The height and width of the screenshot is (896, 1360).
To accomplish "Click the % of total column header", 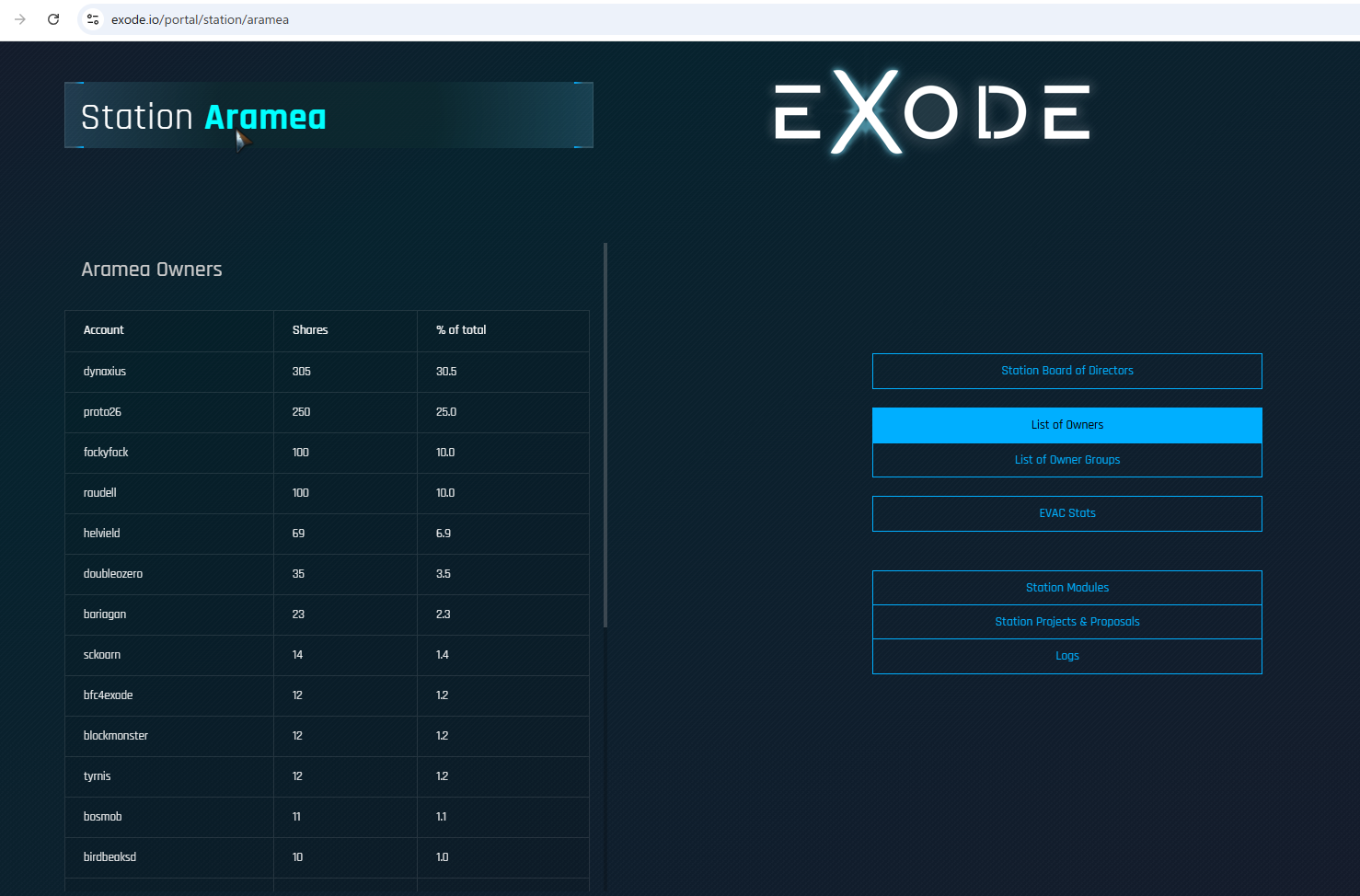I will coord(461,330).
